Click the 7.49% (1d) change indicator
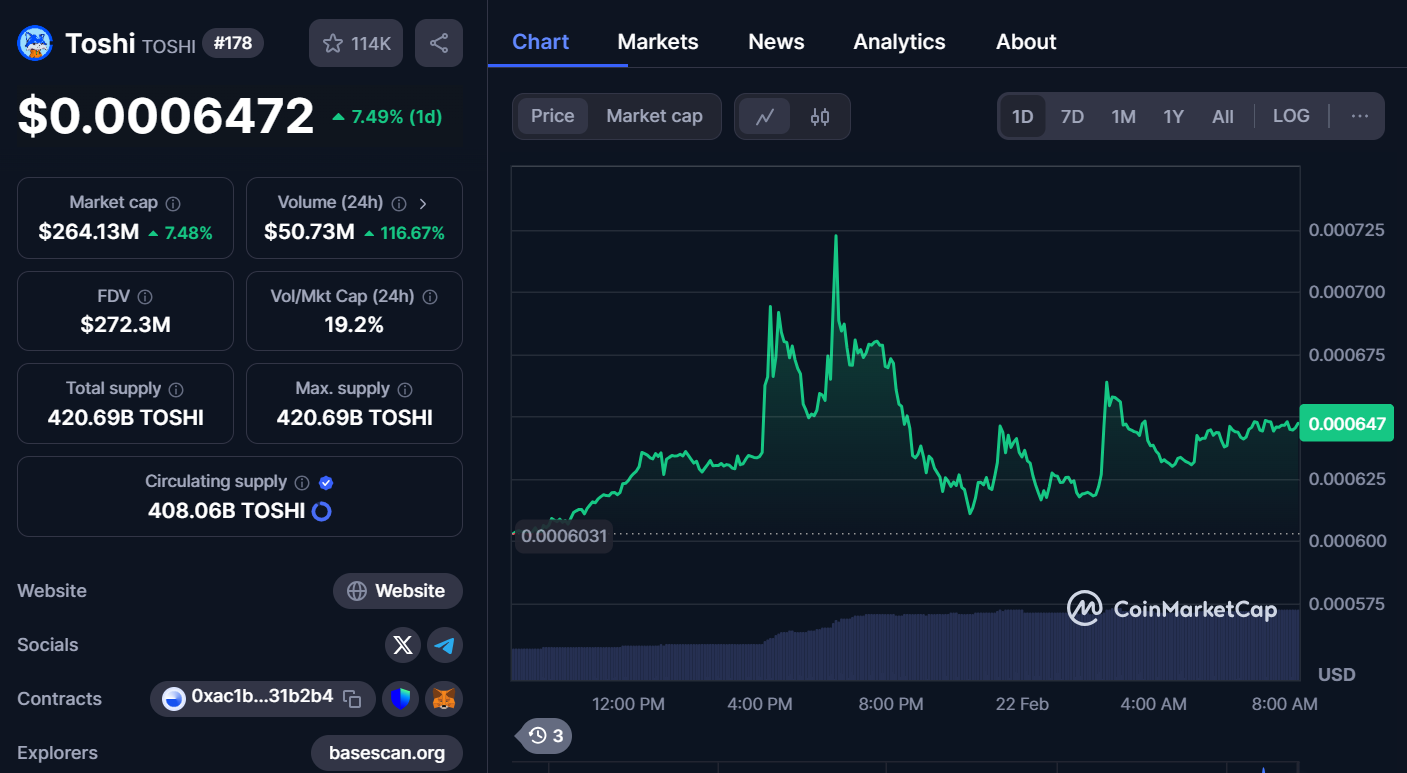Image resolution: width=1407 pixels, height=773 pixels. click(387, 117)
